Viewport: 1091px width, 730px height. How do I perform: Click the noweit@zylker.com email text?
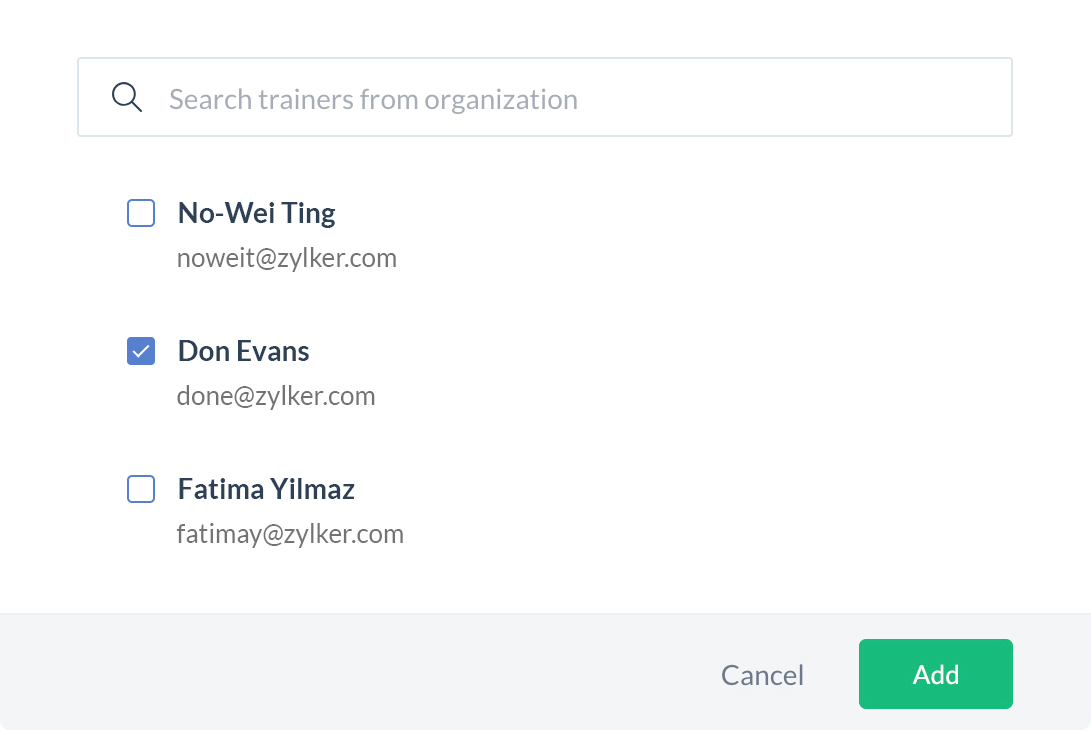click(x=286, y=258)
